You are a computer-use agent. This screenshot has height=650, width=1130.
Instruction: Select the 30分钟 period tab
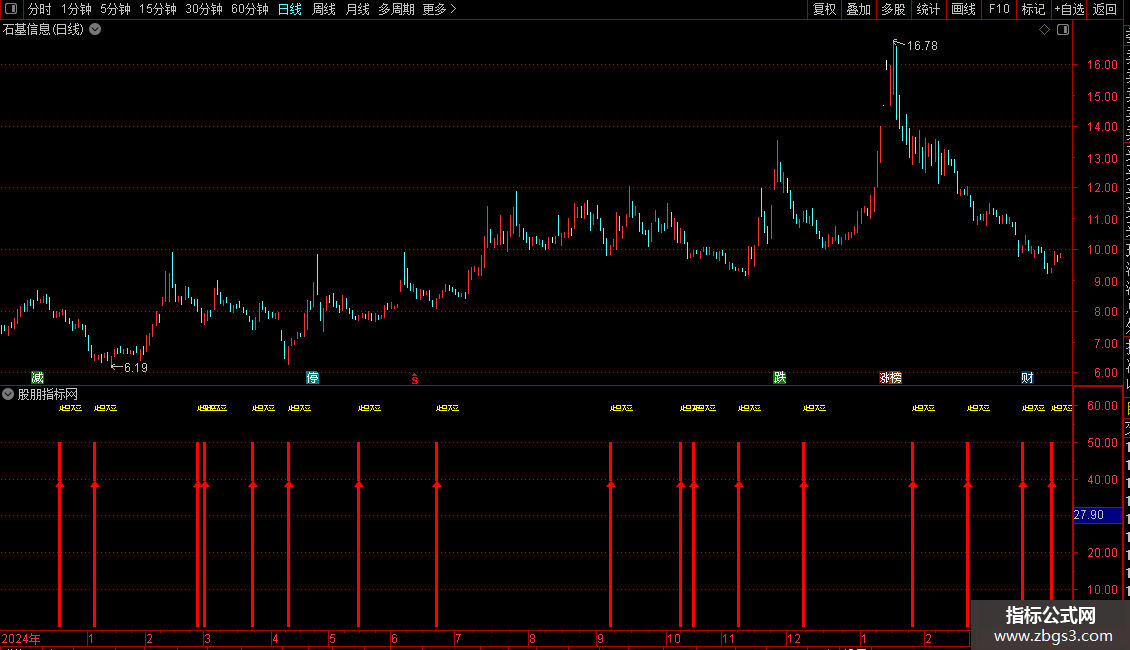204,9
